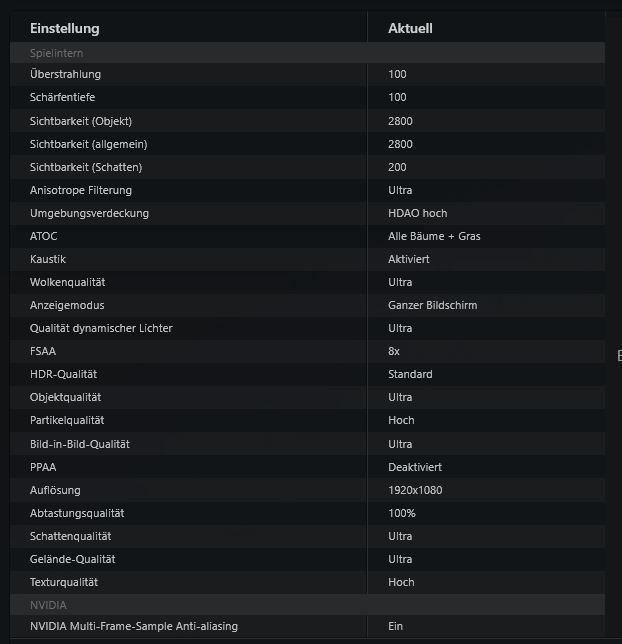The height and width of the screenshot is (644, 622).
Task: Click Qualität dynamischer Lichter row
Action: tap(307, 328)
